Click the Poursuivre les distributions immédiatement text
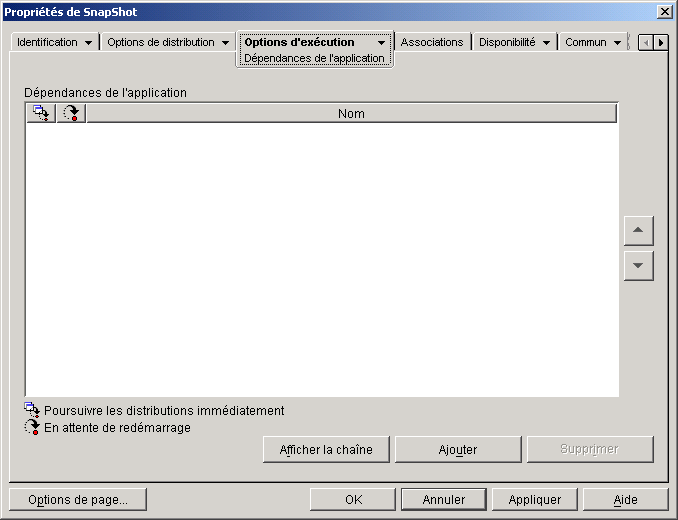 tap(164, 411)
